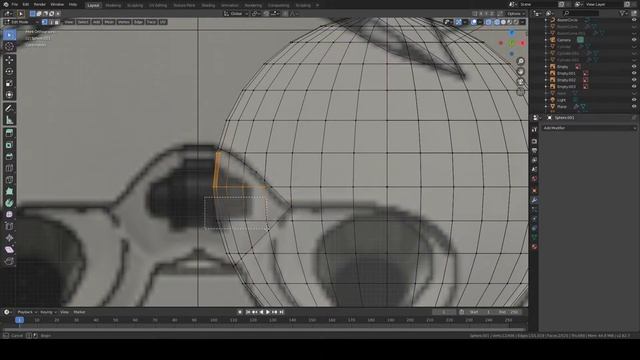Open the Modifiers wrench properties tab

pos(534,200)
